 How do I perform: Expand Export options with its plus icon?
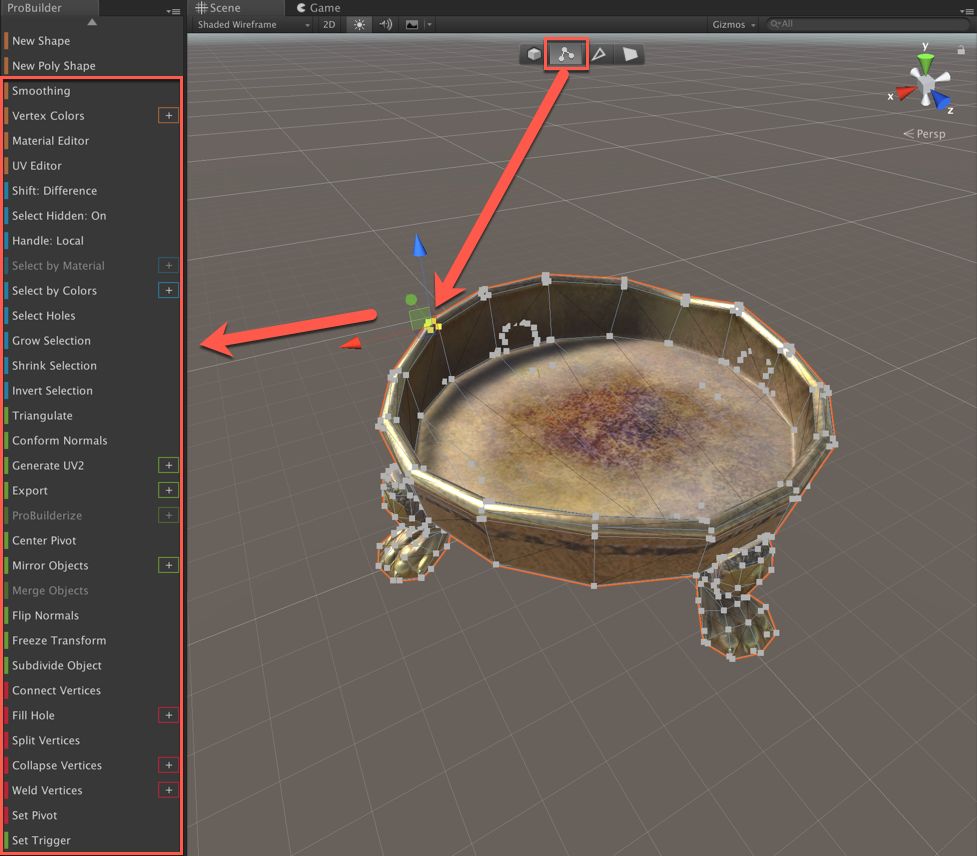(x=168, y=490)
